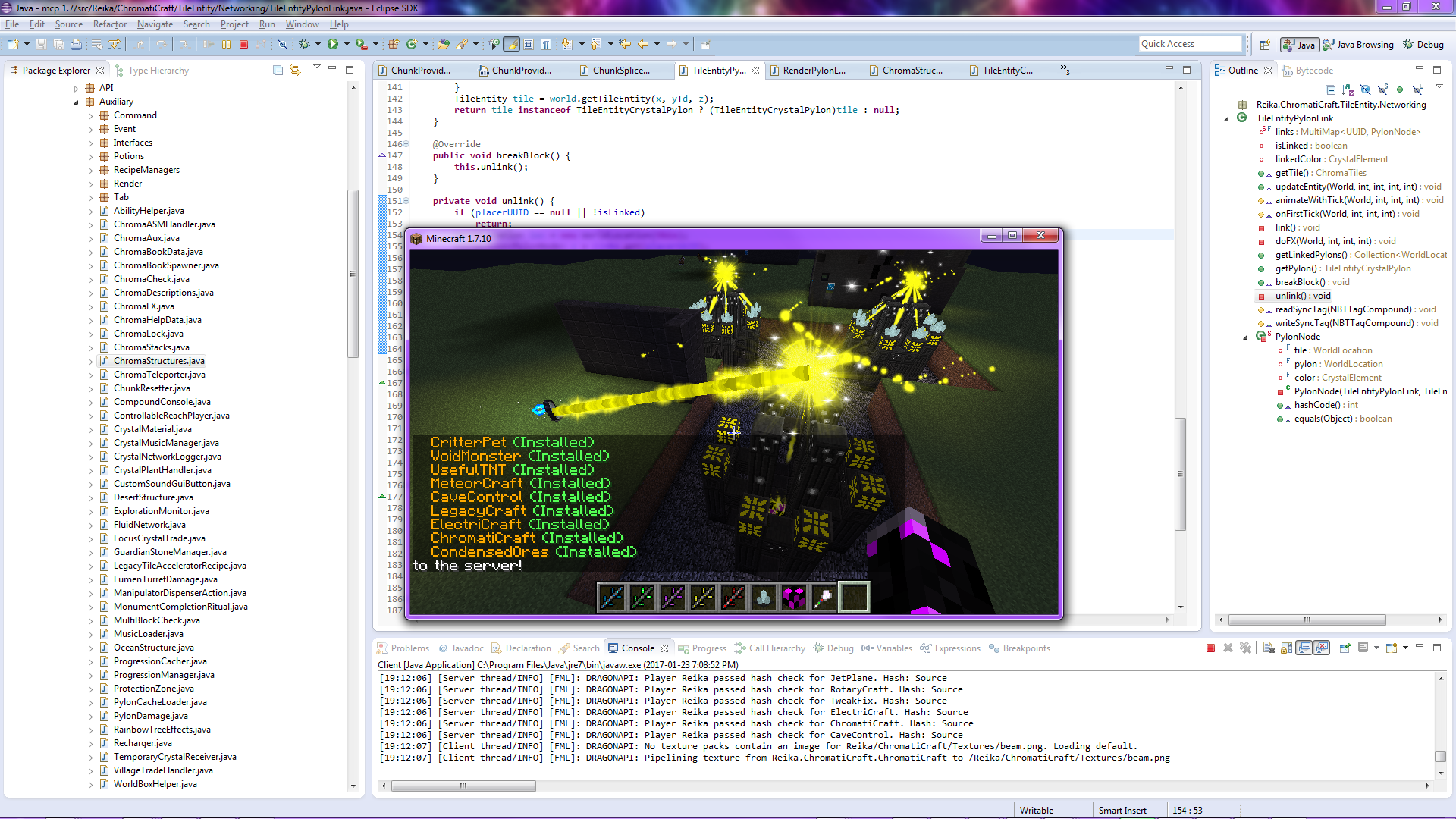Click the New file toolbar icon

[x=13, y=44]
